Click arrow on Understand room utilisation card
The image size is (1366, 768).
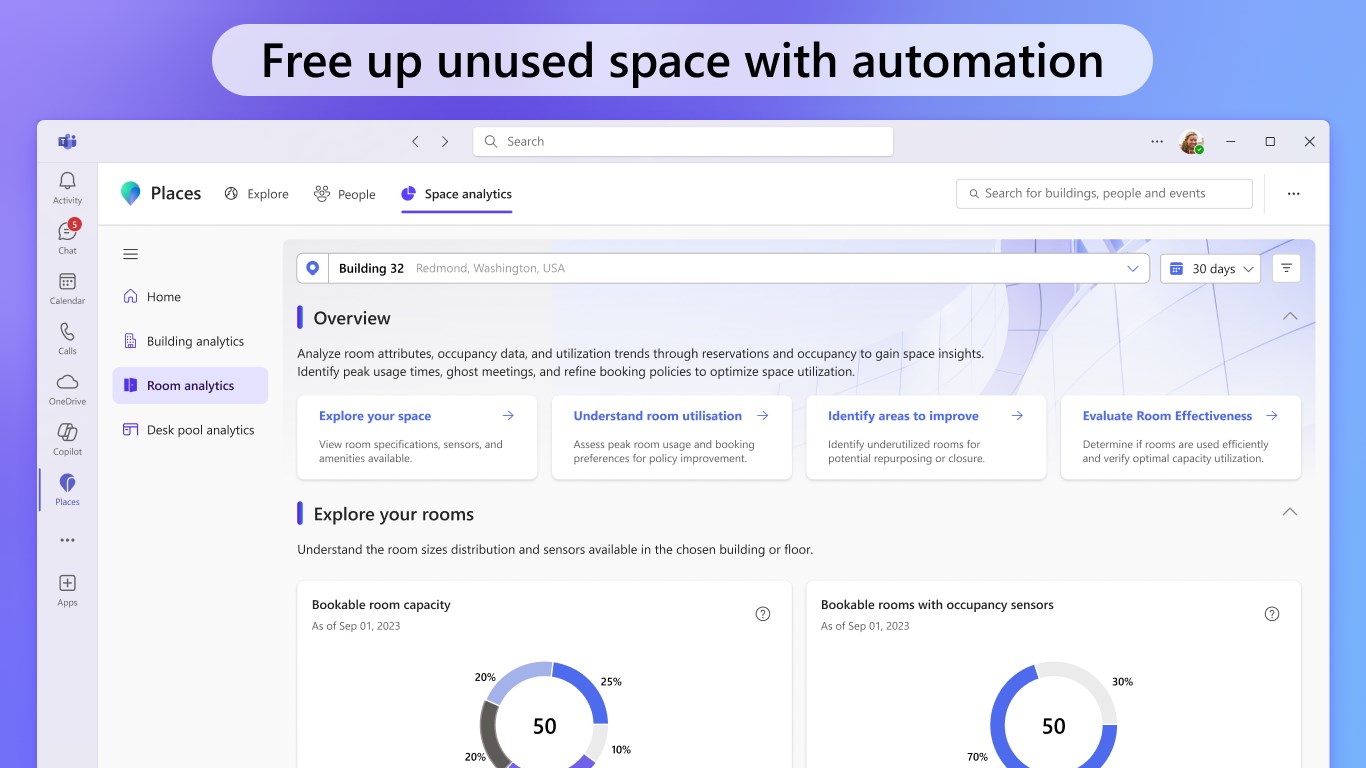(x=763, y=416)
